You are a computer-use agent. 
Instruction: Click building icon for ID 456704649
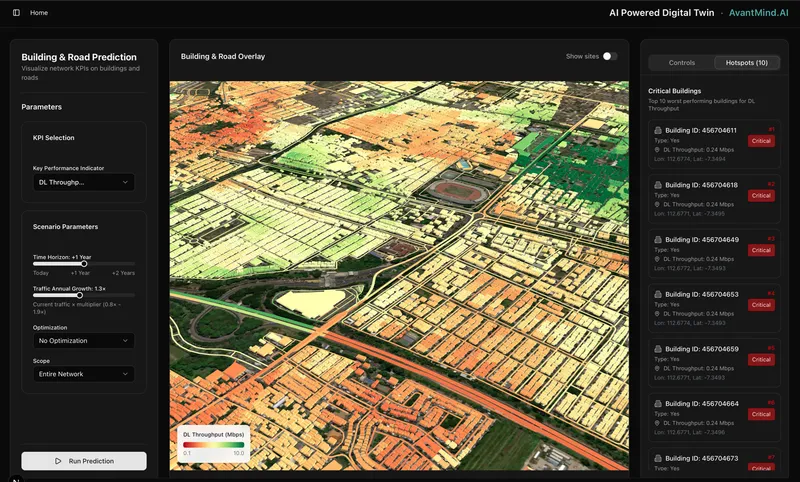point(658,239)
